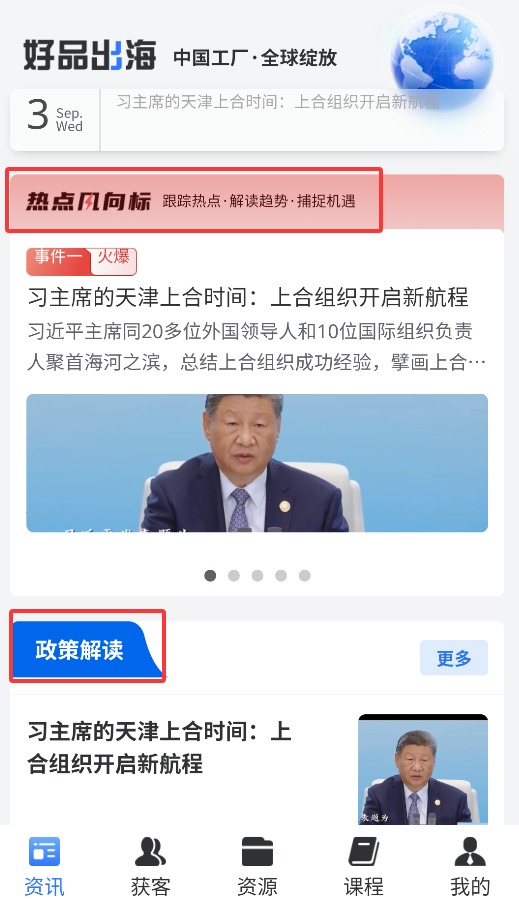The width and height of the screenshot is (519, 902).
Task: Tap the scrolling news ticker headline
Action: point(277,102)
